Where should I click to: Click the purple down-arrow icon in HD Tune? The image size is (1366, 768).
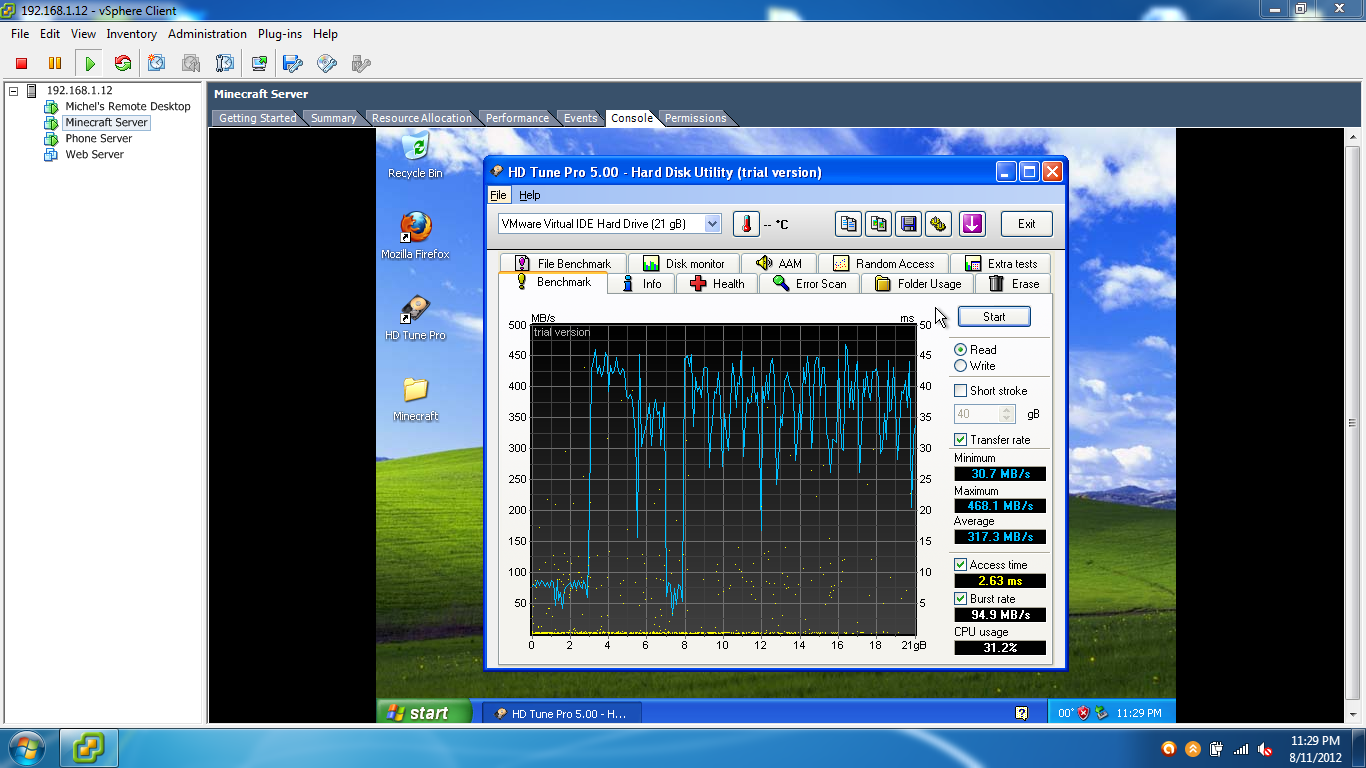(x=973, y=224)
